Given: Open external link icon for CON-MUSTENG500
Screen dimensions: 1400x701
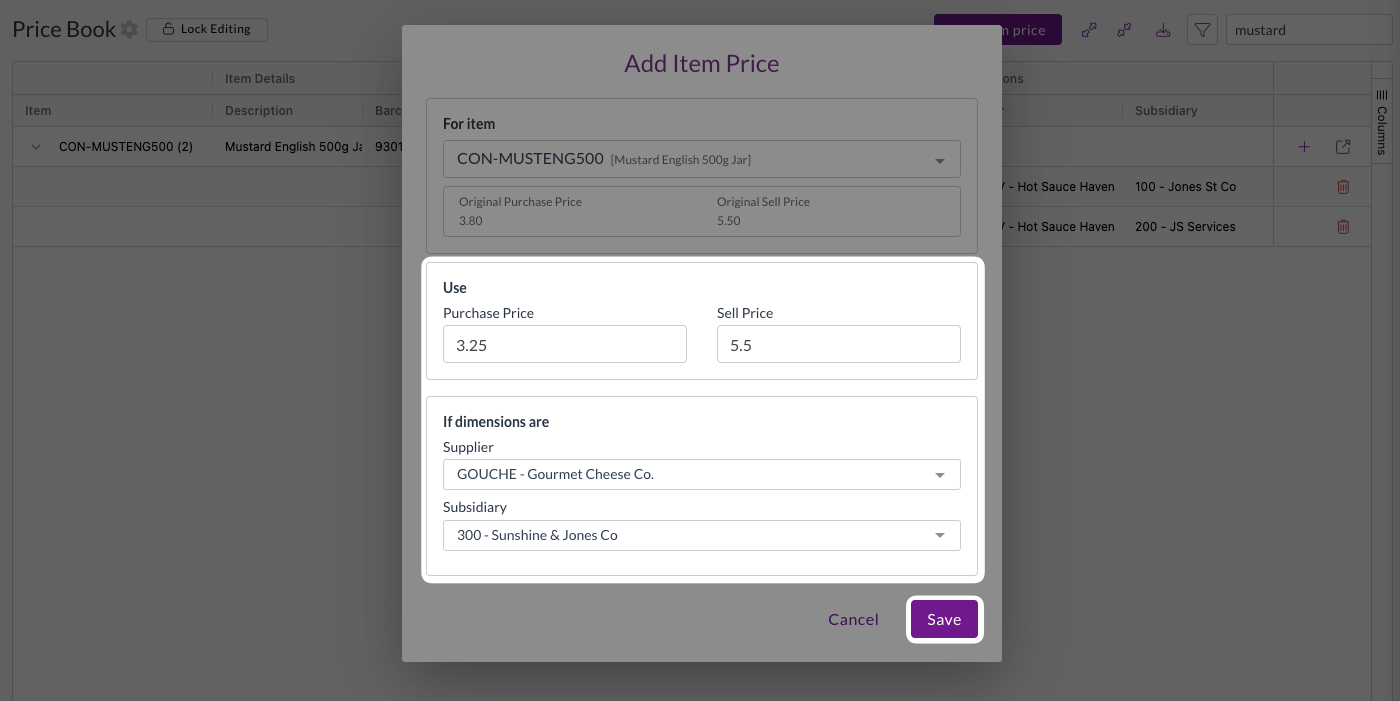Looking at the screenshot, I should click(1343, 147).
